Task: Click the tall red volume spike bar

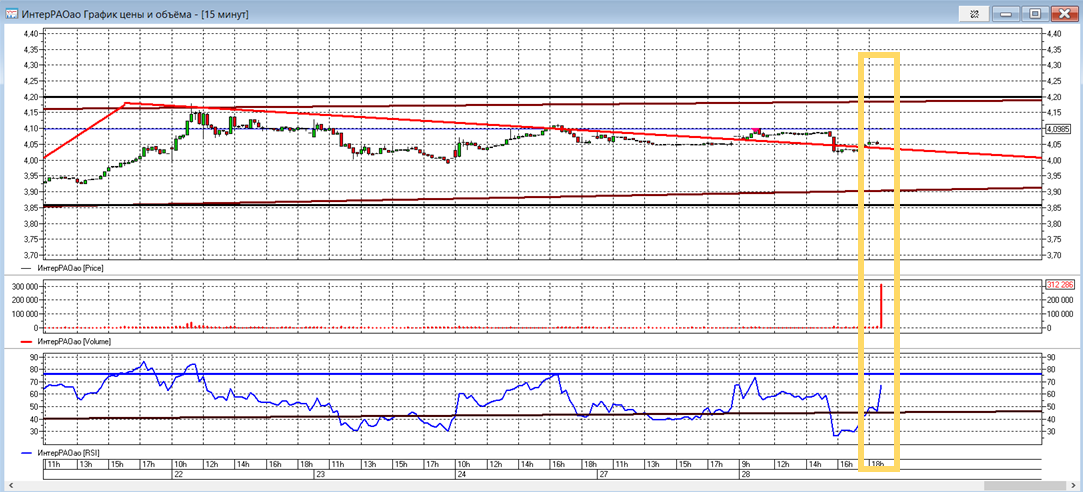Action: [x=880, y=306]
